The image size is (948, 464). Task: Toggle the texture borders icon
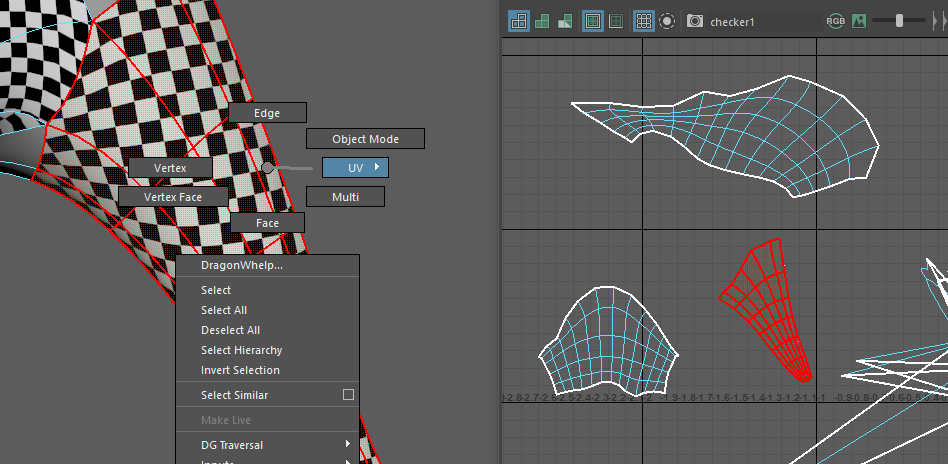click(593, 21)
